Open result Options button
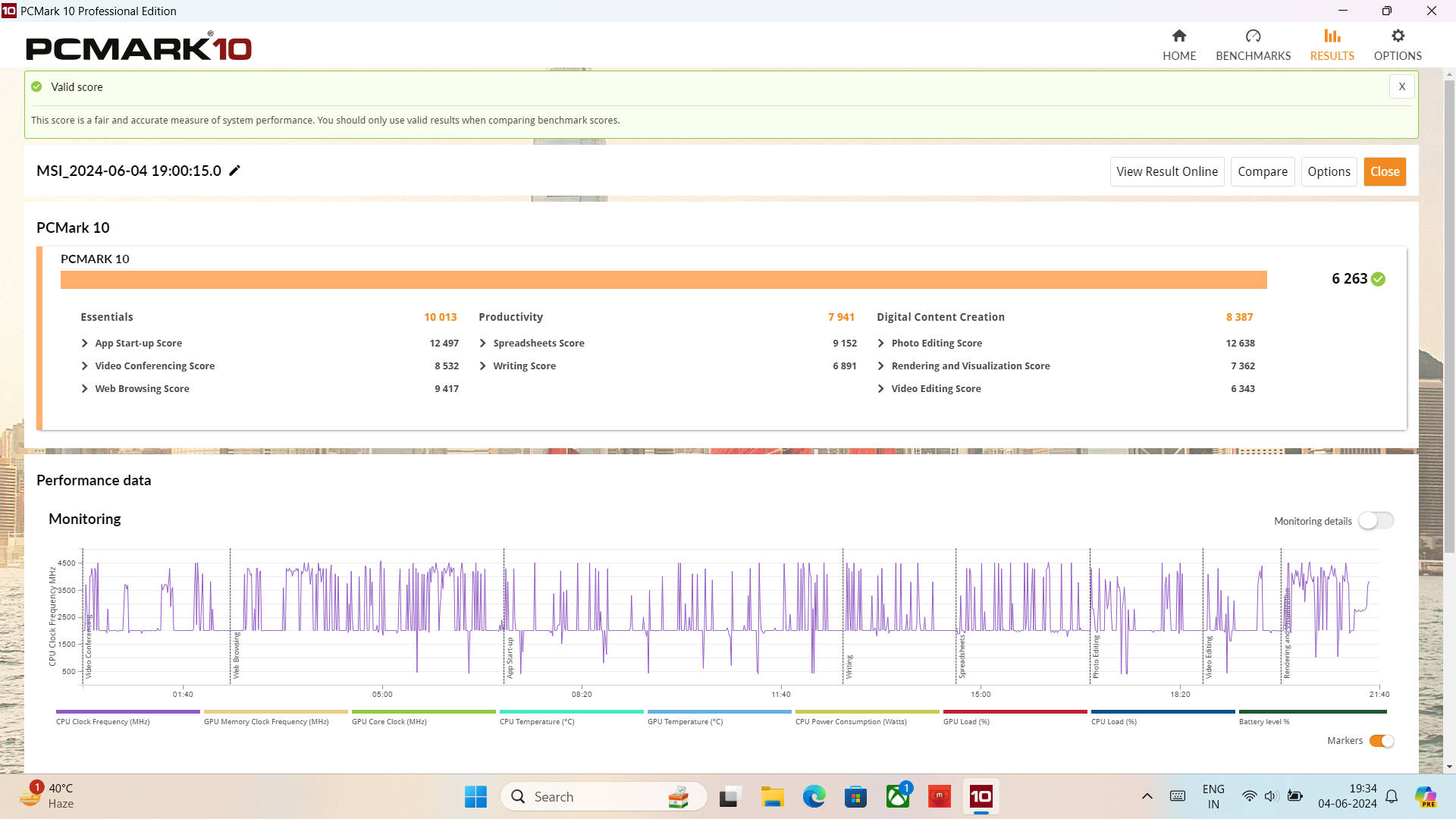The image size is (1456, 819). click(x=1329, y=171)
